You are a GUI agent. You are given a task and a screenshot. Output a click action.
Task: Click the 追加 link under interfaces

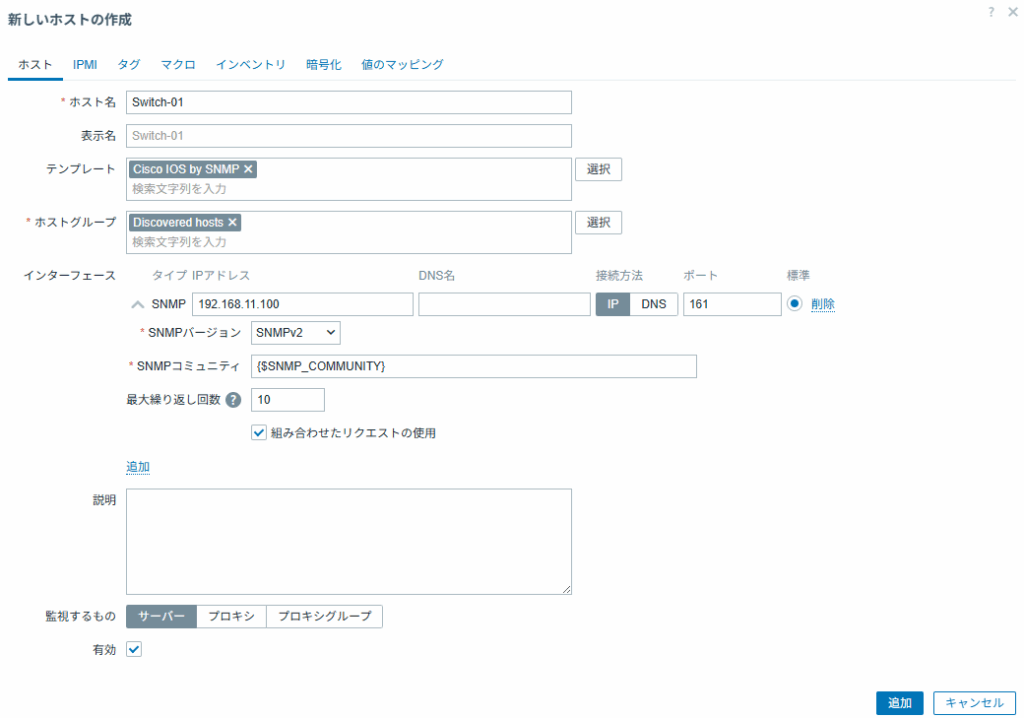(x=138, y=467)
